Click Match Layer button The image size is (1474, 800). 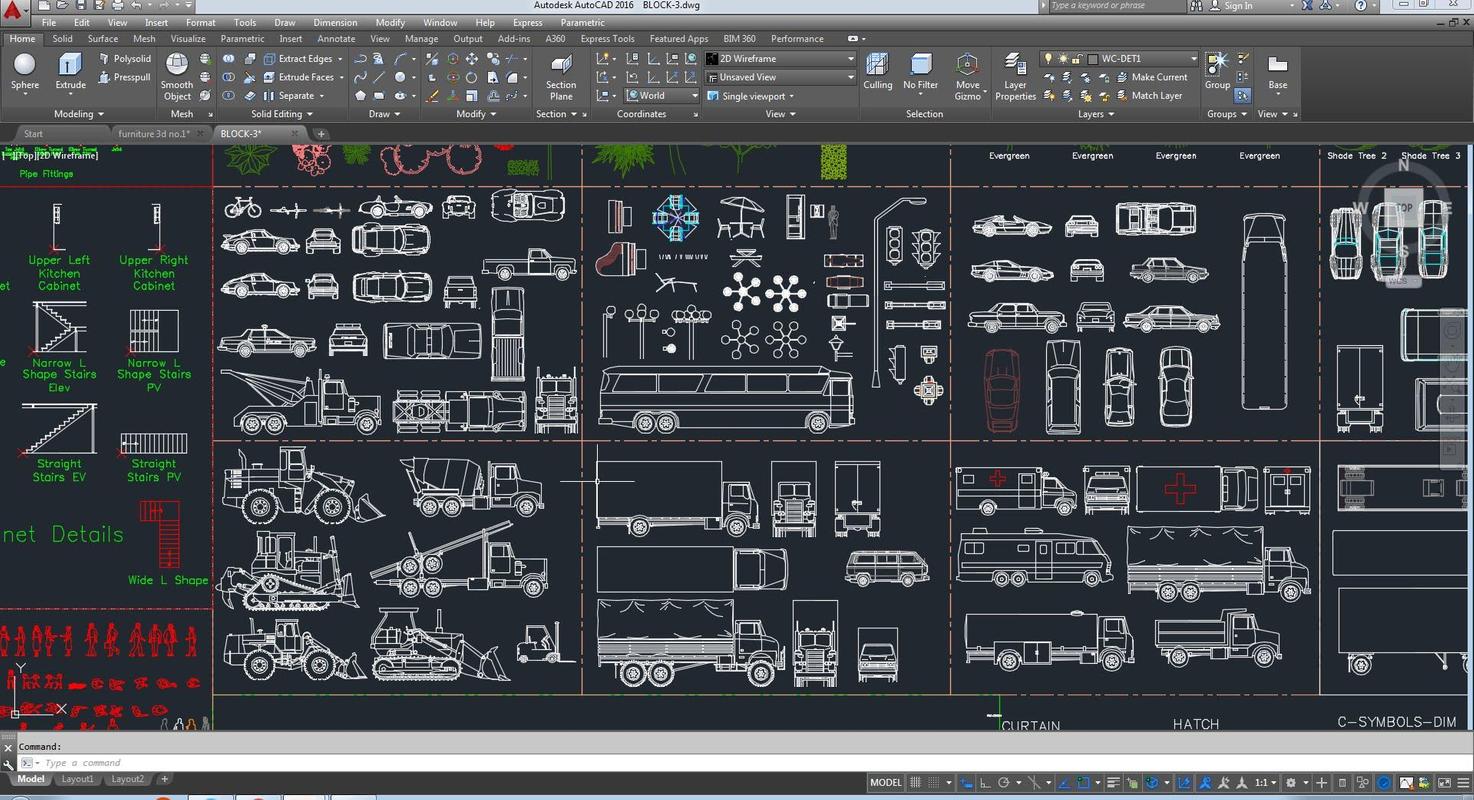(x=1147, y=96)
